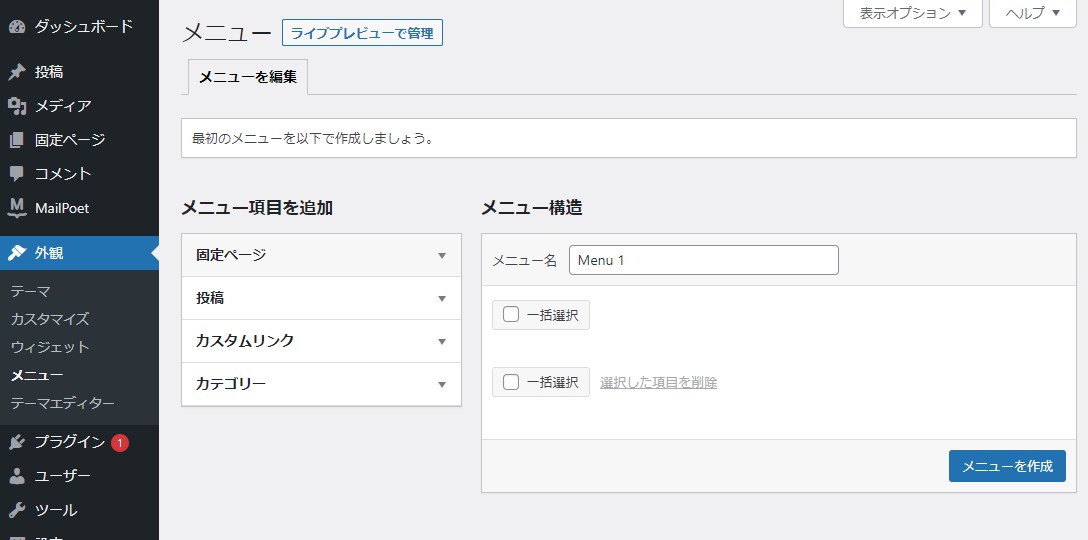This screenshot has width=1088, height=540.
Task: Click the Dashboard gauge icon
Action: pyautogui.click(x=17, y=26)
